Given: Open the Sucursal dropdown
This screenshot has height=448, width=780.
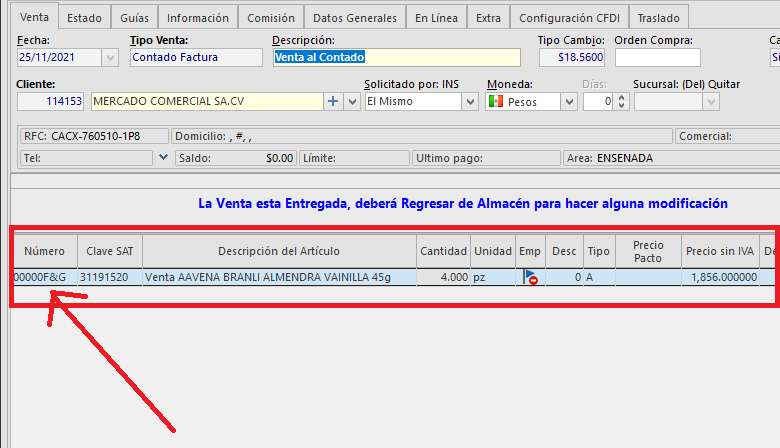Looking at the screenshot, I should (x=711, y=101).
